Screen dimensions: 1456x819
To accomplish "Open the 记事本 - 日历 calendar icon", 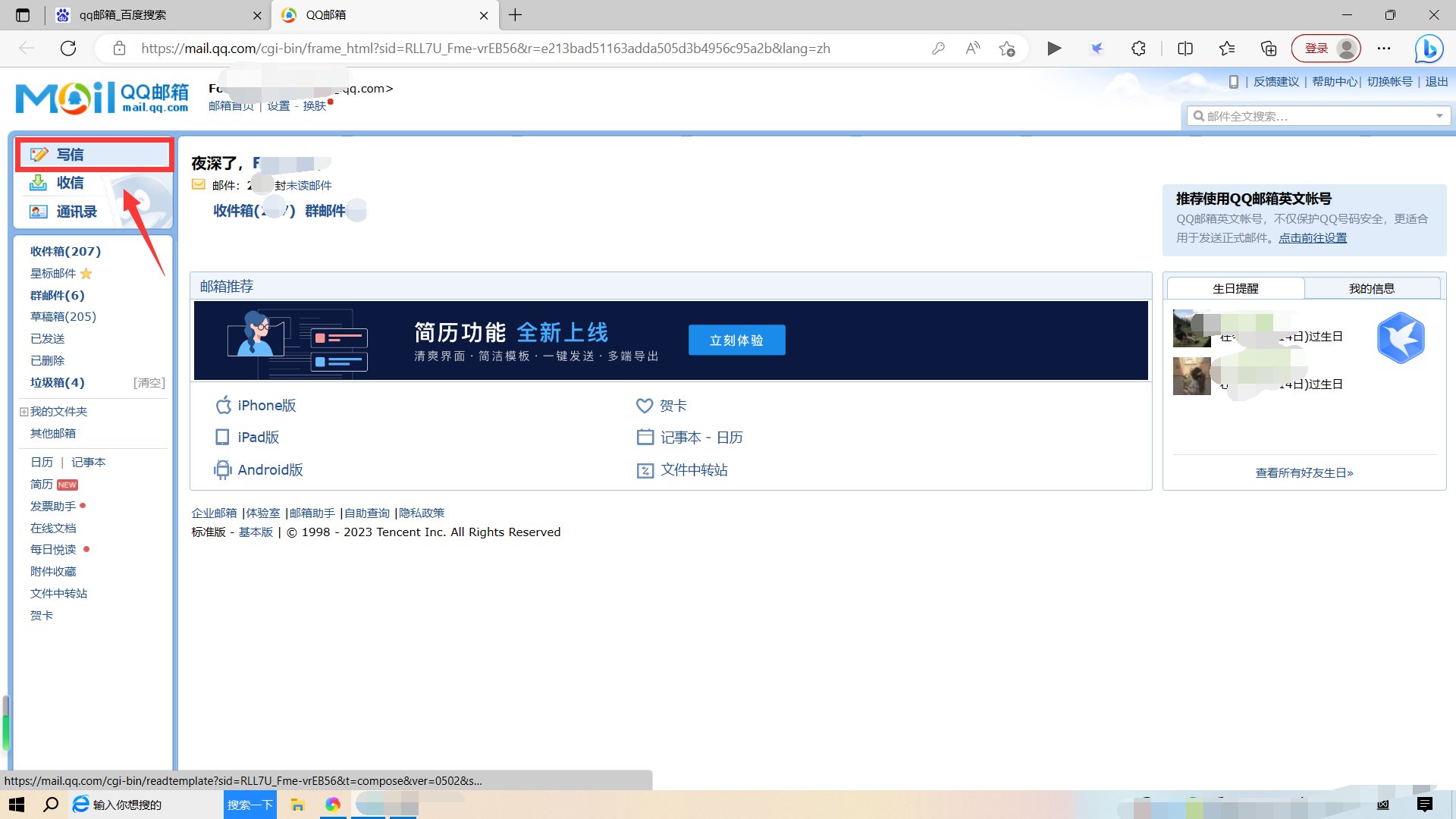I will [x=645, y=437].
